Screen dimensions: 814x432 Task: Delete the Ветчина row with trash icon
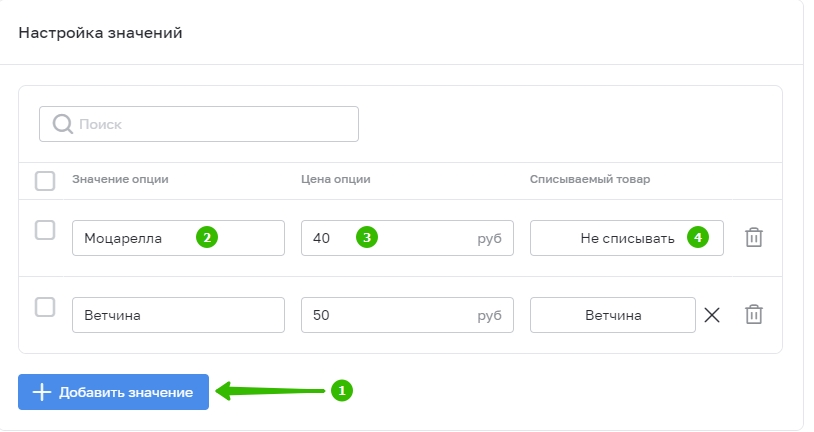[x=754, y=314]
